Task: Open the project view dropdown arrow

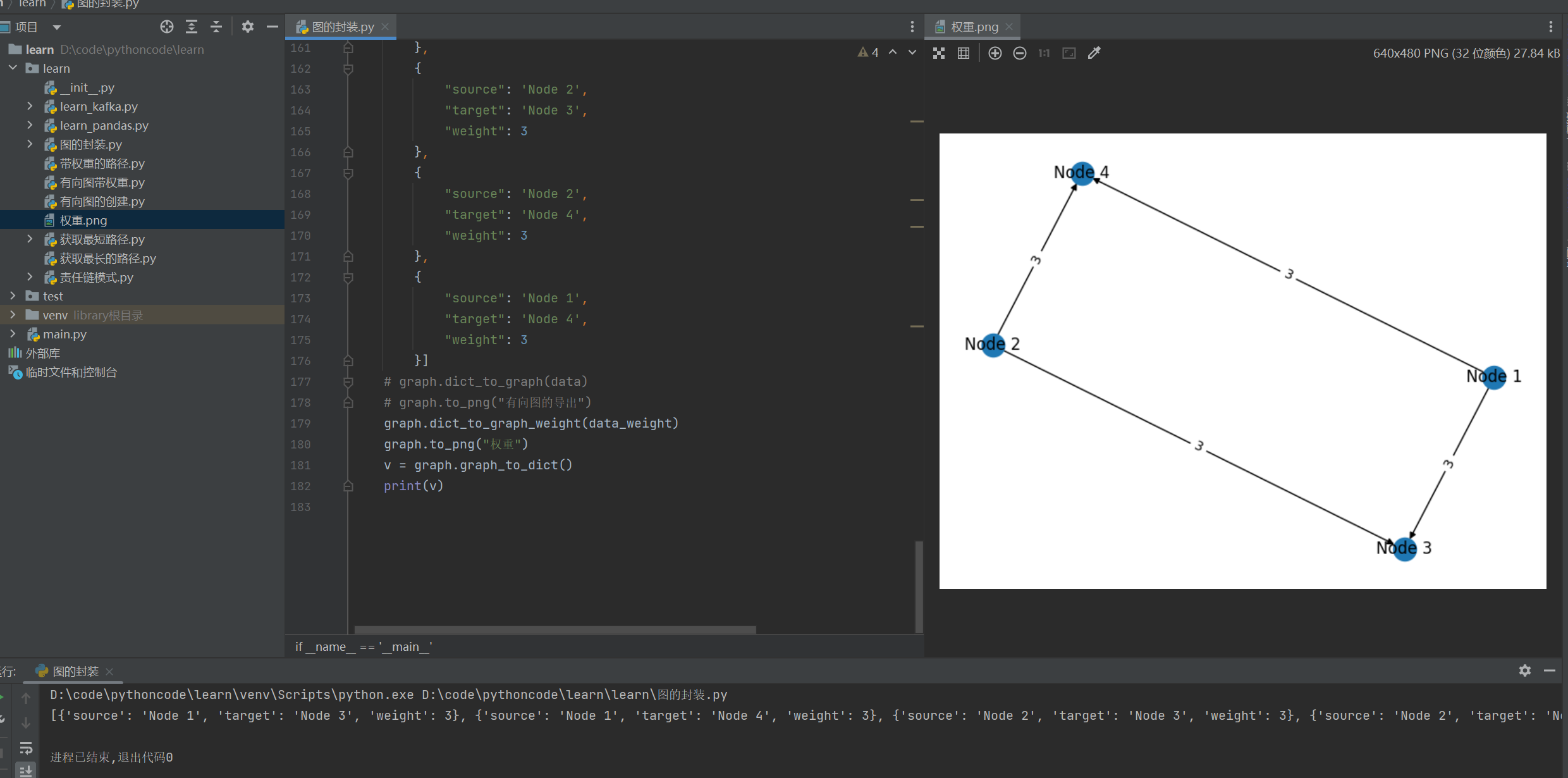Action: pyautogui.click(x=57, y=27)
